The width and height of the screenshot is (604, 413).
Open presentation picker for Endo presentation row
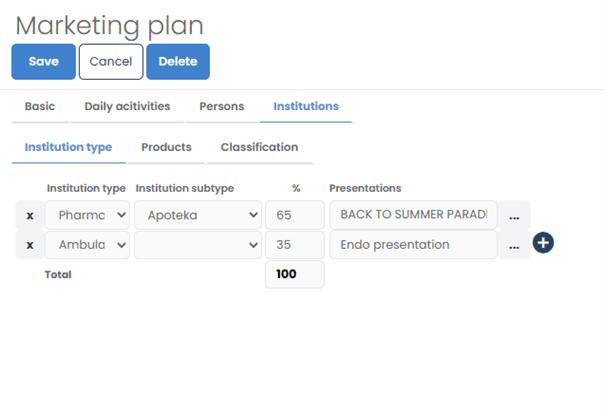coord(514,245)
